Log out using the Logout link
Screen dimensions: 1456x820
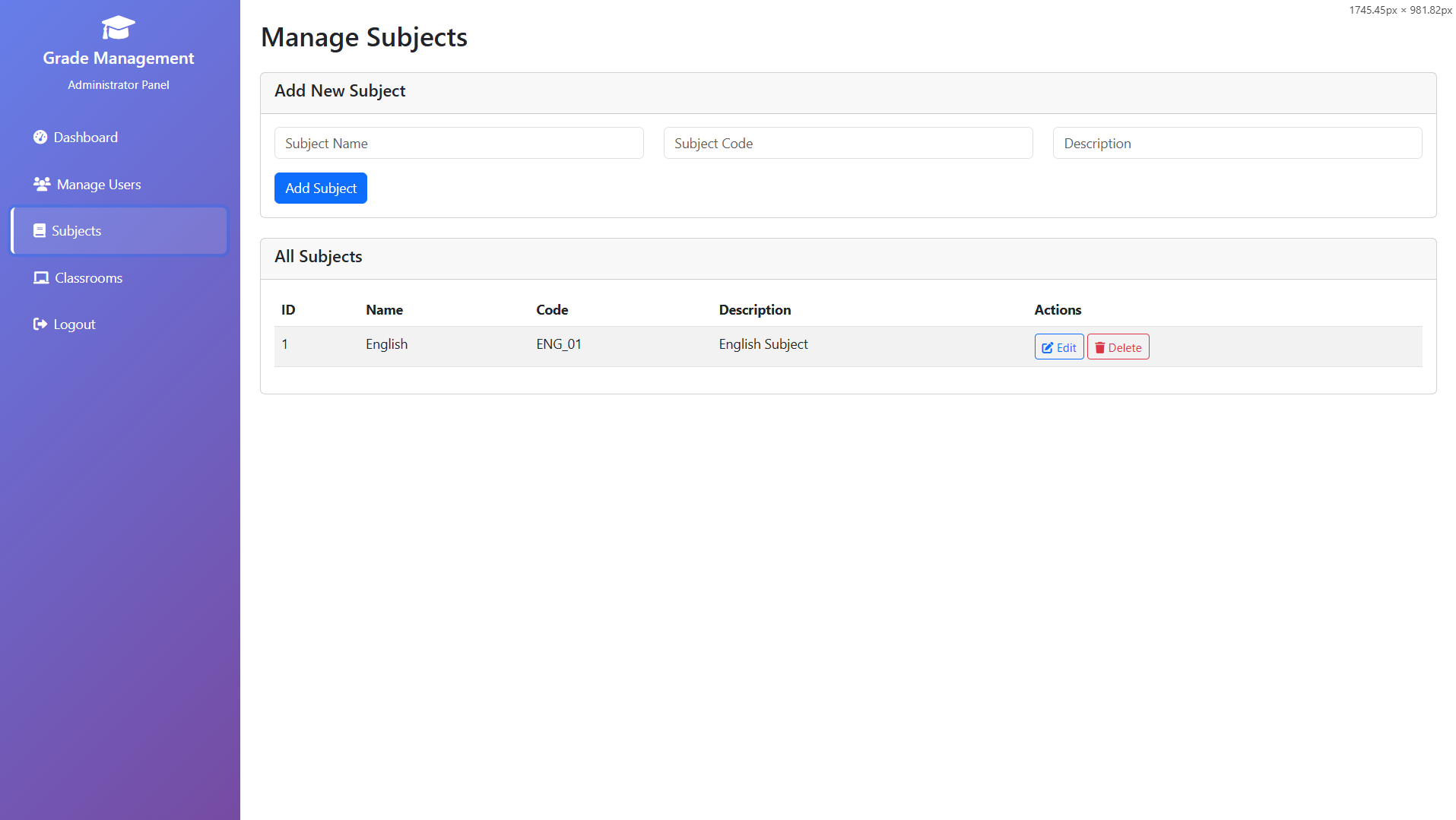point(75,325)
